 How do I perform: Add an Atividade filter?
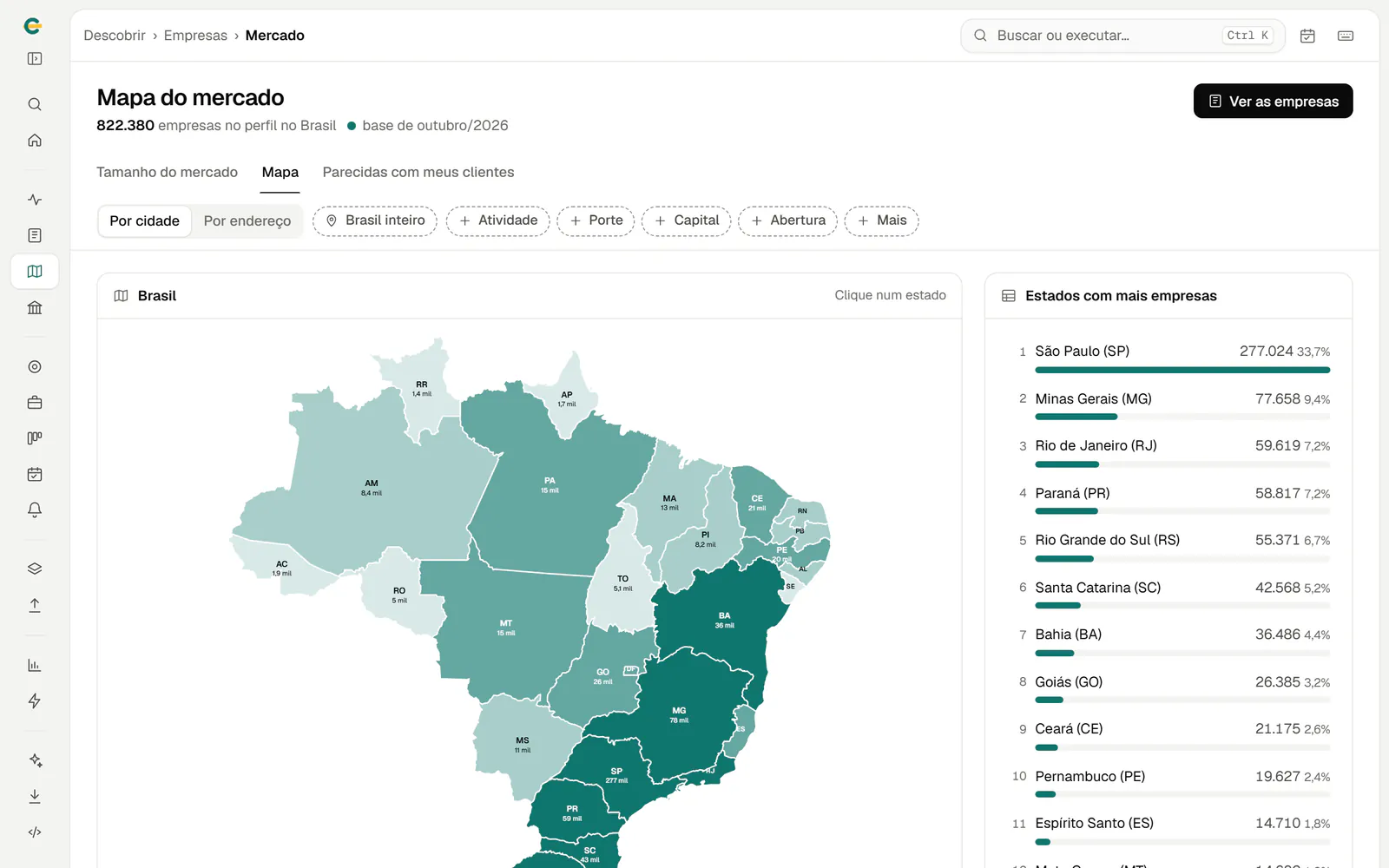coord(498,220)
